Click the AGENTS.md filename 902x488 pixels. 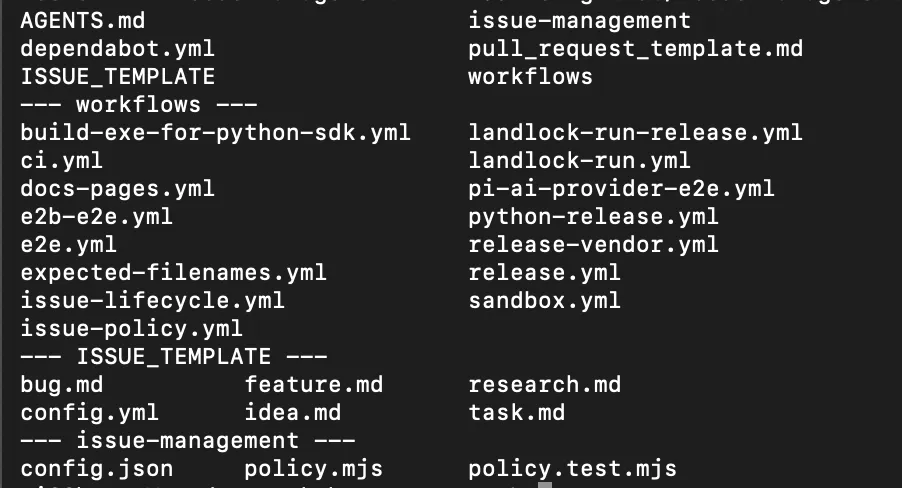coord(83,21)
